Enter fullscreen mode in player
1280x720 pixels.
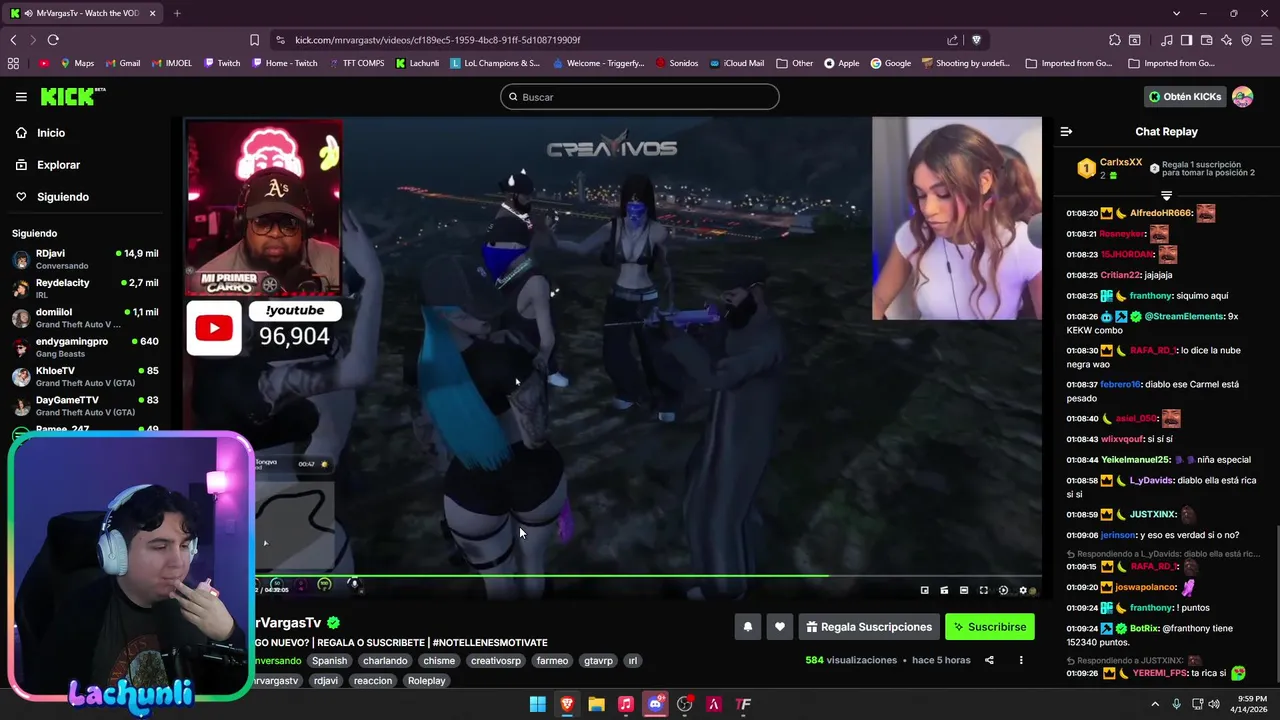pyautogui.click(x=984, y=590)
